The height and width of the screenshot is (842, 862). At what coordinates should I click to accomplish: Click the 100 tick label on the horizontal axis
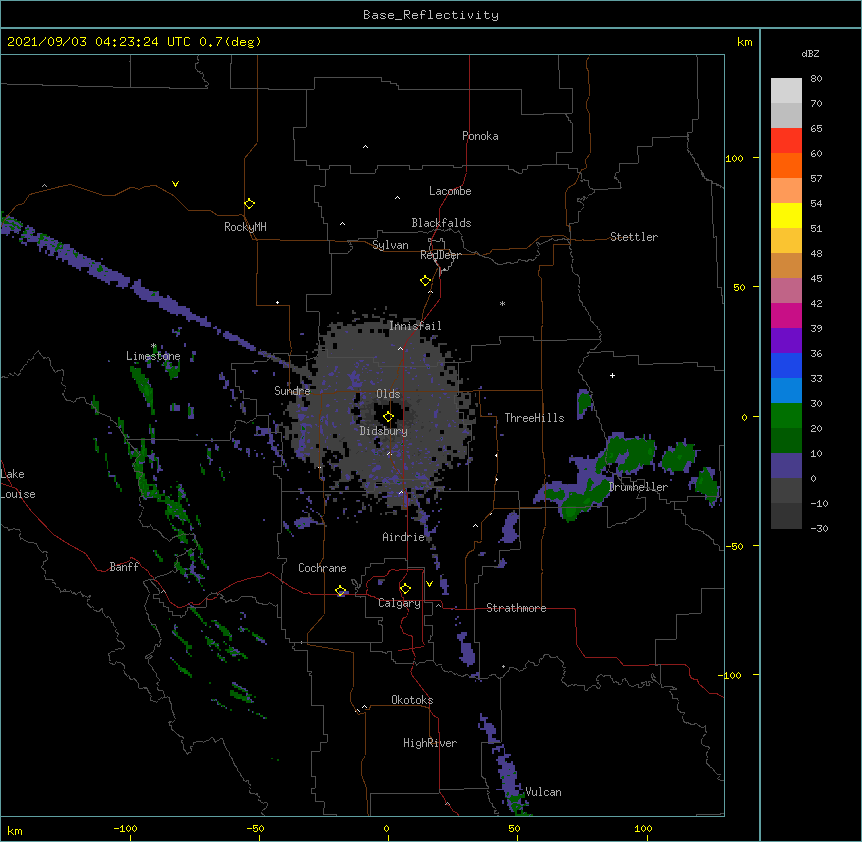click(x=643, y=828)
